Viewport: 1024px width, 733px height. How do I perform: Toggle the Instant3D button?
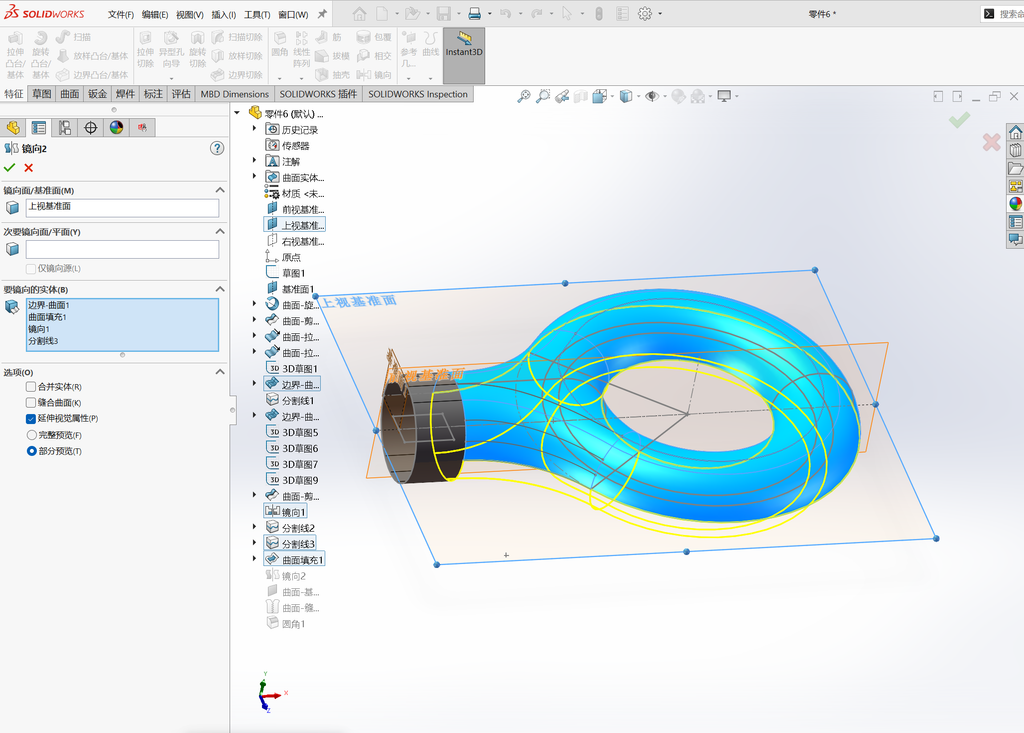point(464,56)
